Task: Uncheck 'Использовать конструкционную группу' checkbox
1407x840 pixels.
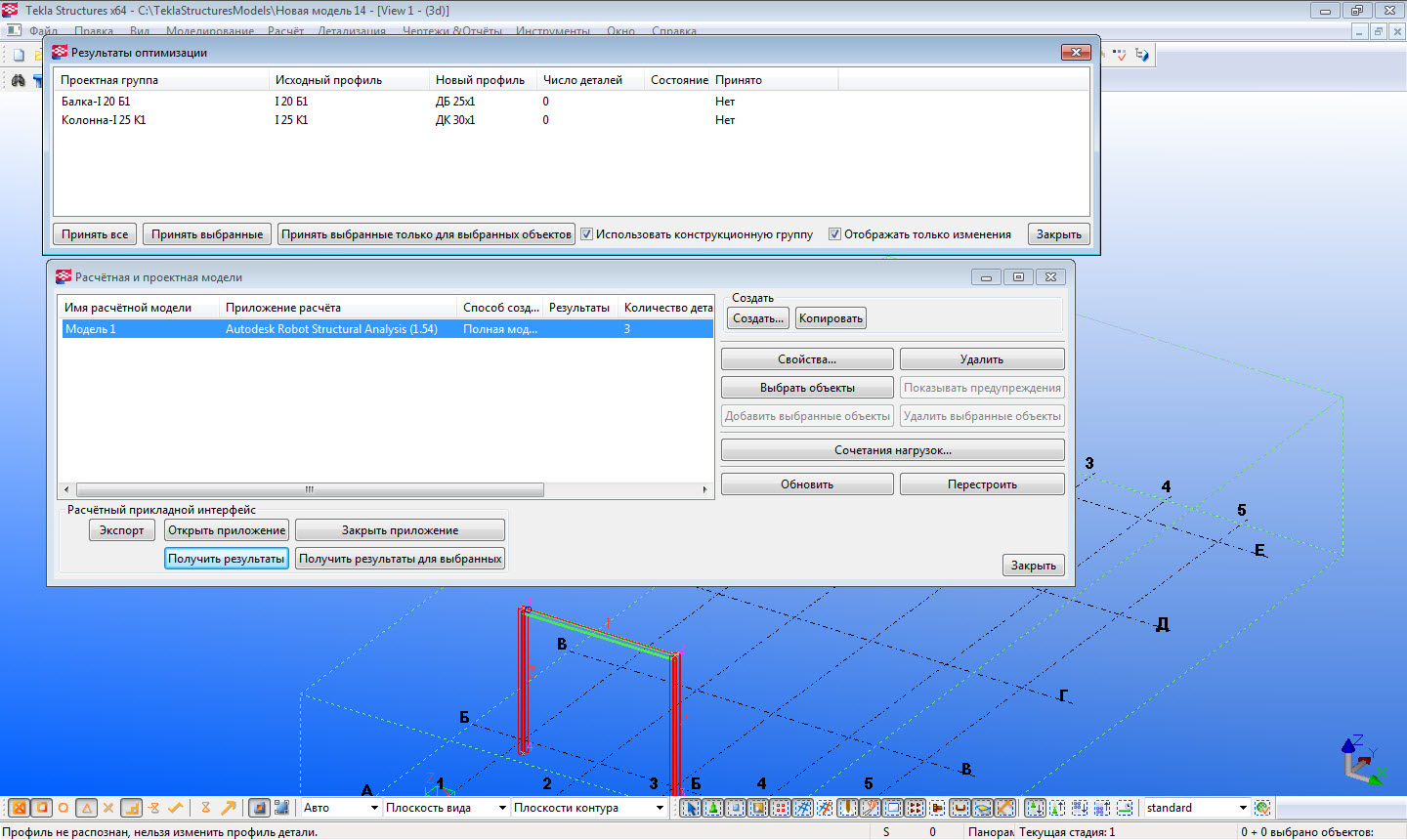Action: pos(586,234)
